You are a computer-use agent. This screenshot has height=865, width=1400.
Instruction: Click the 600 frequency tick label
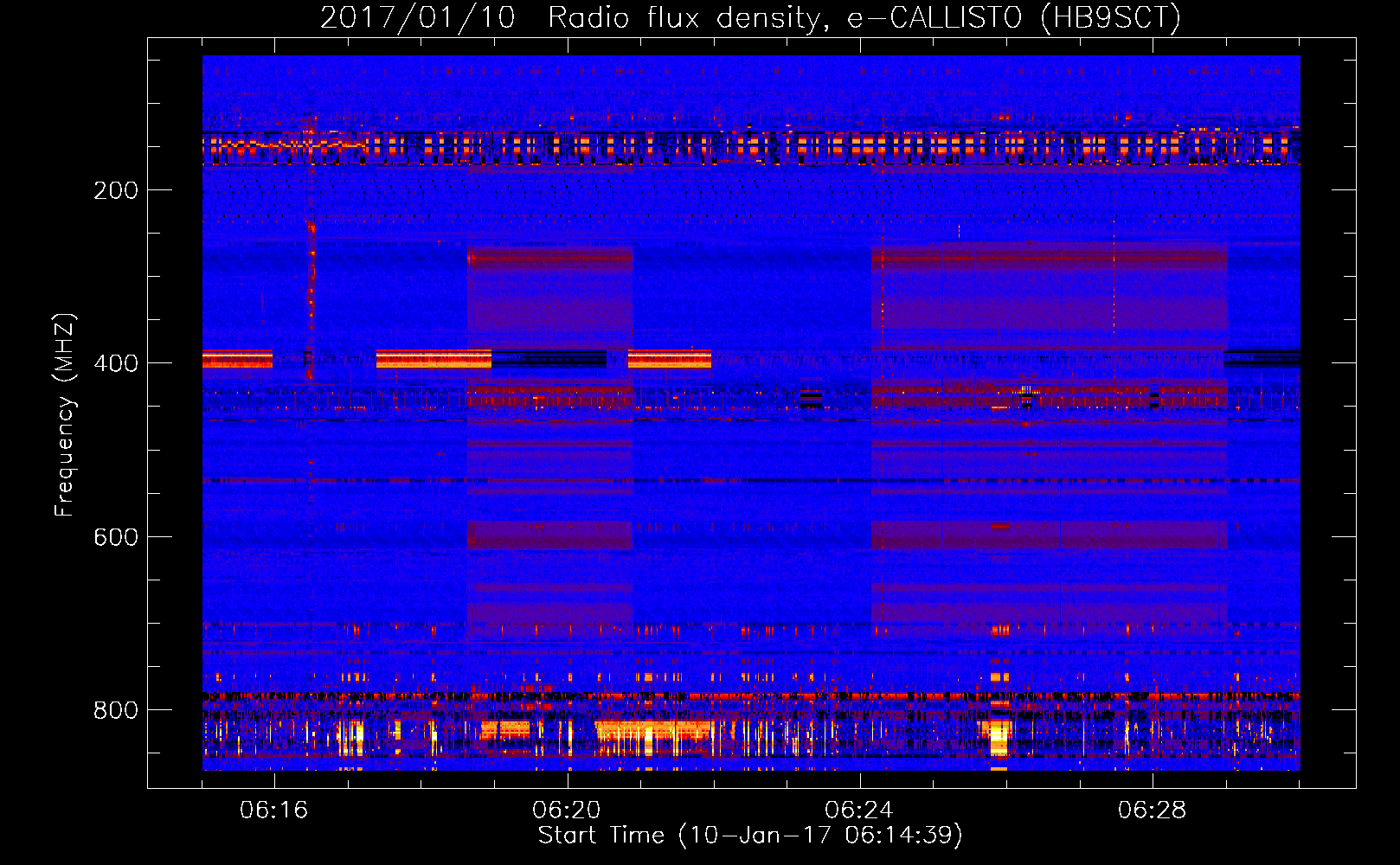tap(116, 537)
